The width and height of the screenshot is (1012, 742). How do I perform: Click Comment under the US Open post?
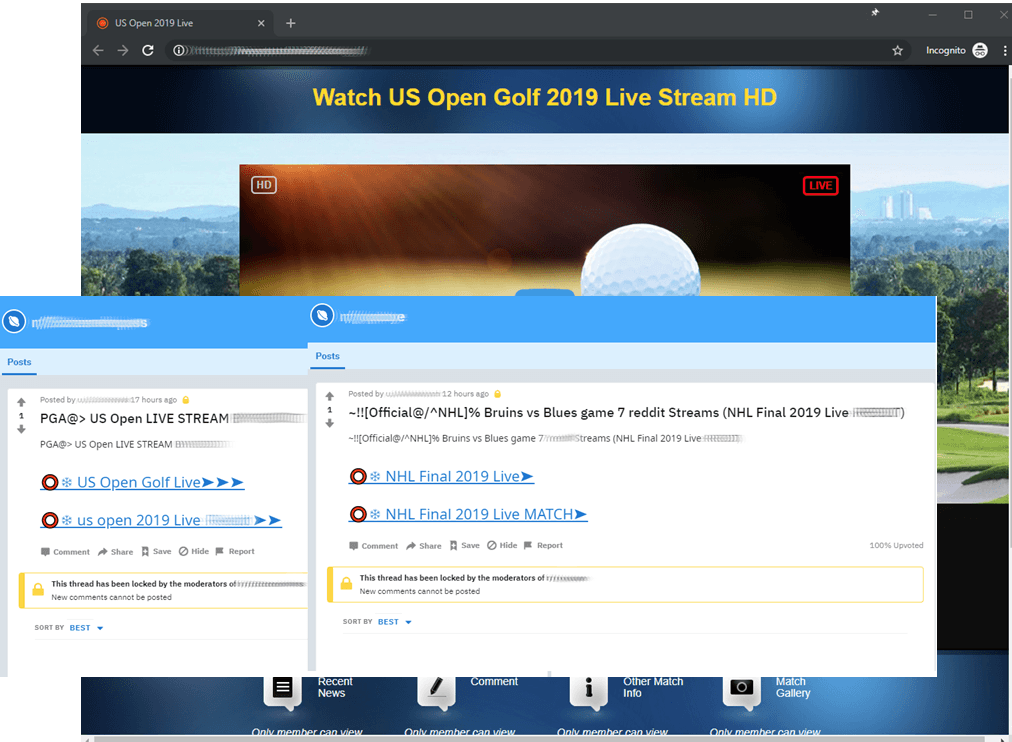(65, 552)
